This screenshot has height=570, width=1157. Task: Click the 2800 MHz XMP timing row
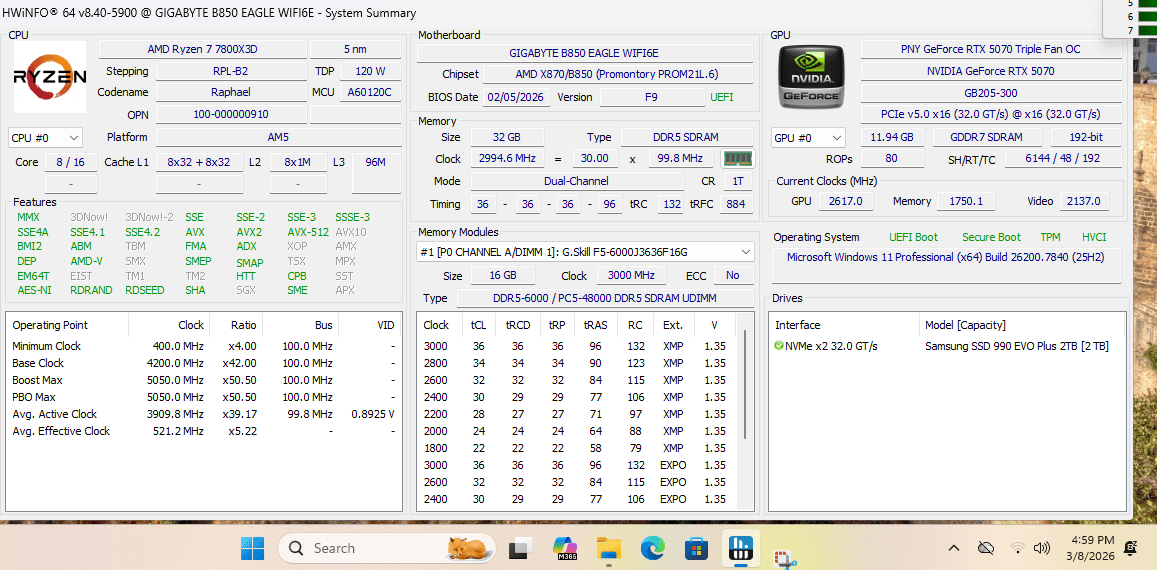[577, 363]
